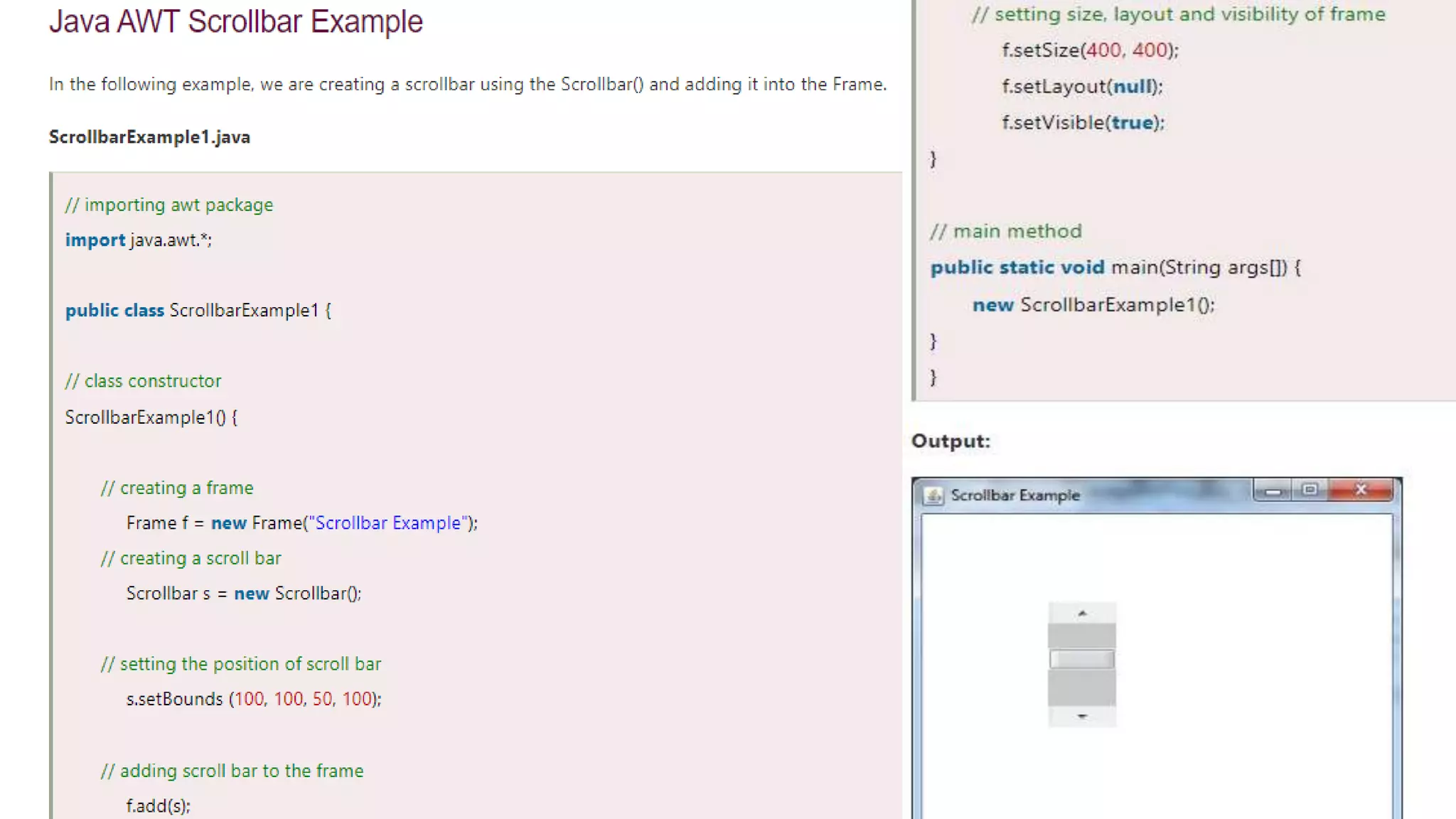Screen dimensions: 1456x819
Task: Click the ScrollbarExample1.java file name label
Action: [149, 137]
